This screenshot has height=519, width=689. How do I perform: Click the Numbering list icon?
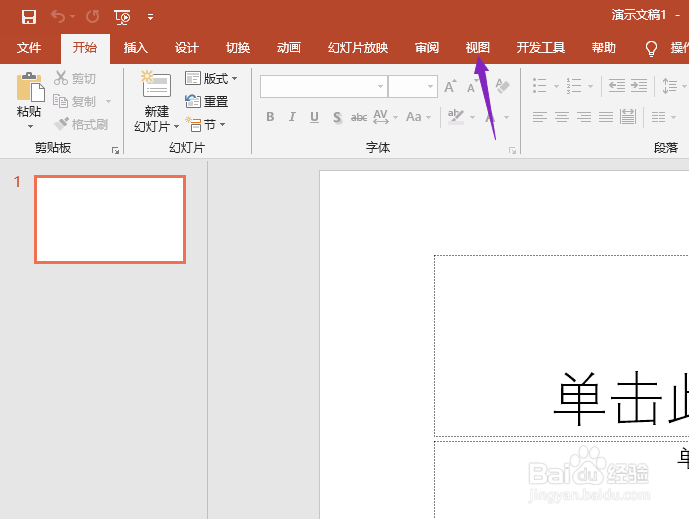[x=573, y=86]
